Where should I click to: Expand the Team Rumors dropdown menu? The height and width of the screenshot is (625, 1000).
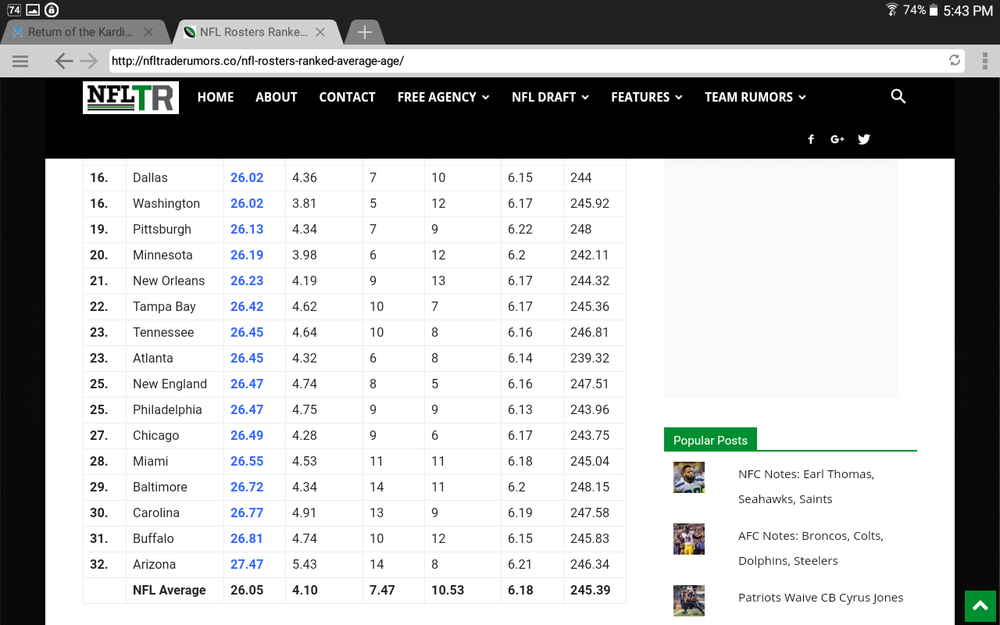pyautogui.click(x=755, y=97)
